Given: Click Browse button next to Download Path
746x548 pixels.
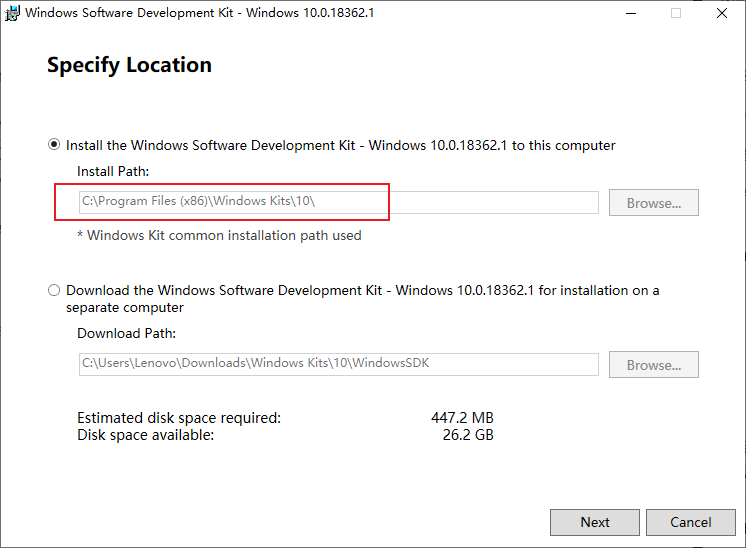Looking at the screenshot, I should point(654,364).
